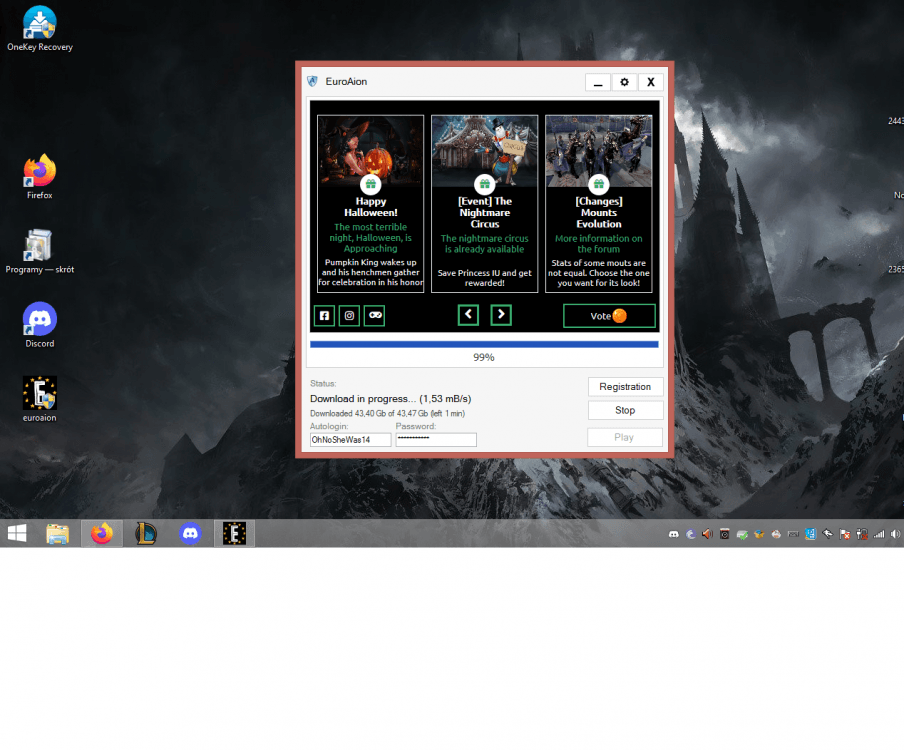Open the Windows Start menu
The height and width of the screenshot is (750, 904).
(x=17, y=534)
